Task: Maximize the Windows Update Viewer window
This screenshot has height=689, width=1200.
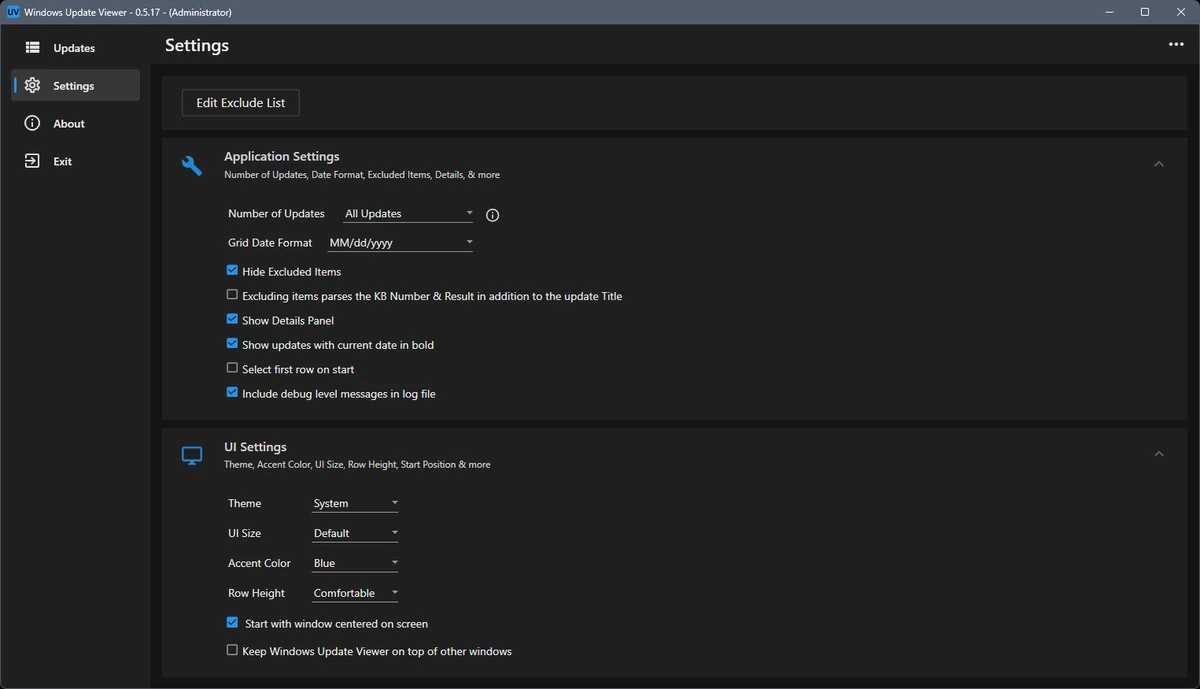Action: coord(1145,12)
